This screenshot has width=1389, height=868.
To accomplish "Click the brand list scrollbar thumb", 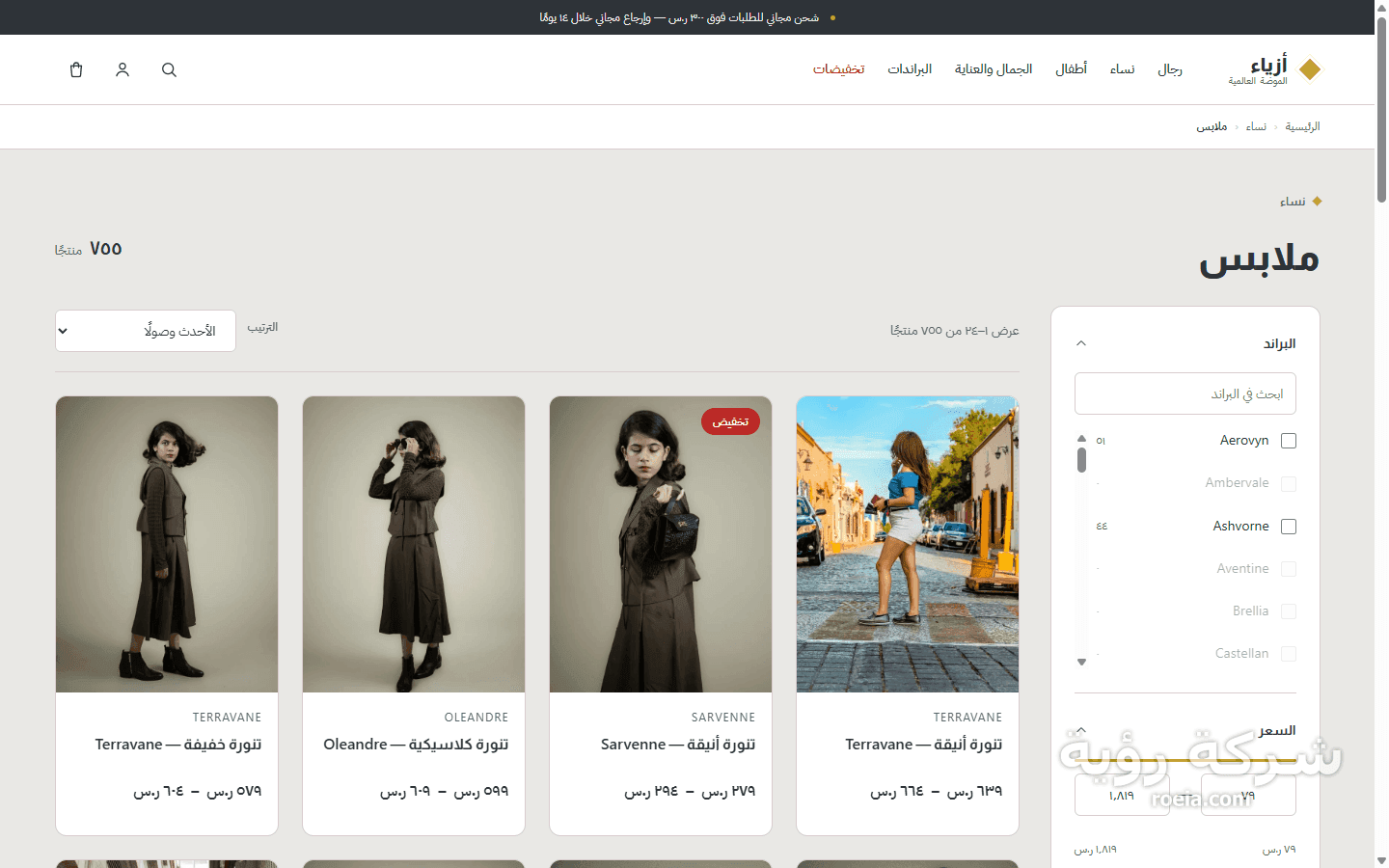I will click(x=1082, y=460).
